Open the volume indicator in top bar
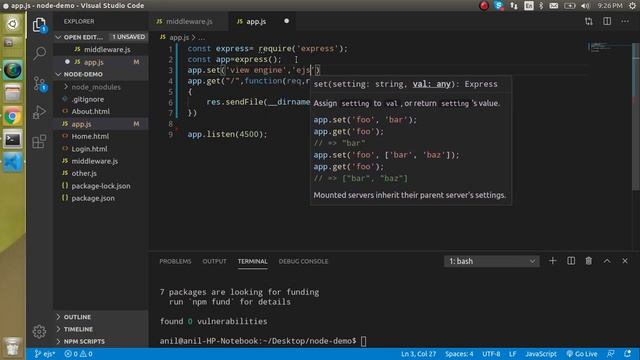This screenshot has height=360, width=640. click(585, 6)
